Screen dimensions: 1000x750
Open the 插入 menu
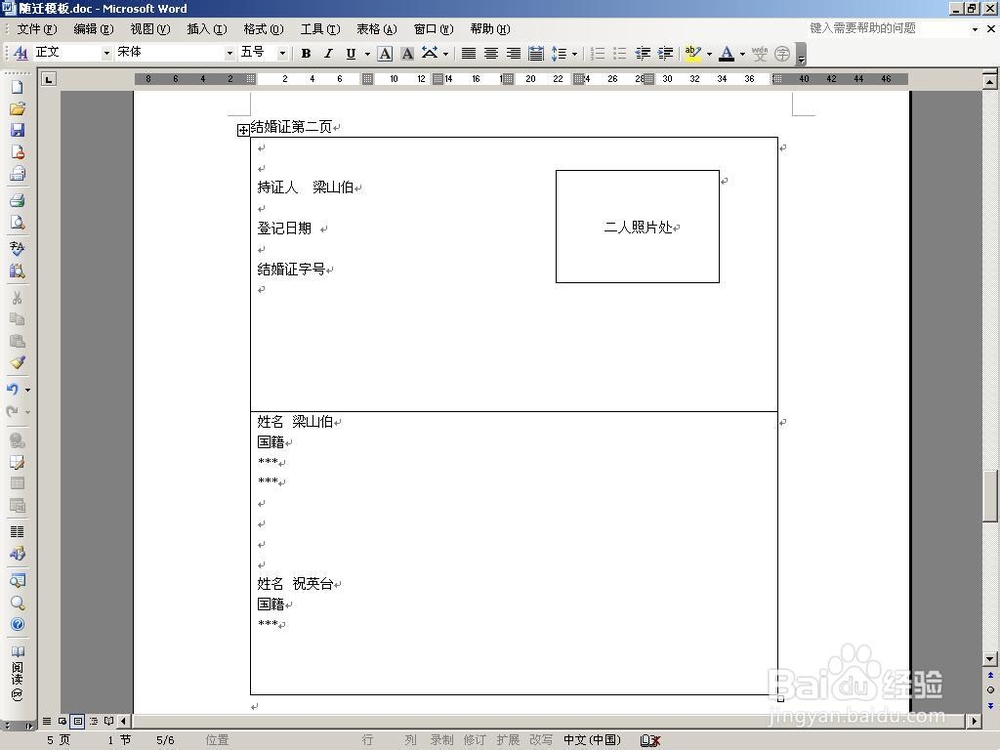(206, 29)
